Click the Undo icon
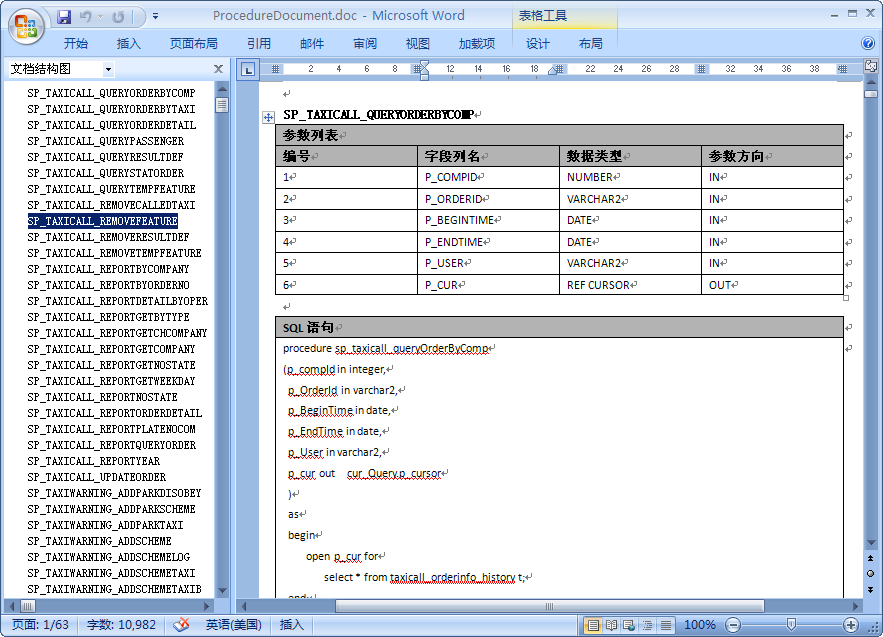The height and width of the screenshot is (637, 883). click(x=86, y=17)
